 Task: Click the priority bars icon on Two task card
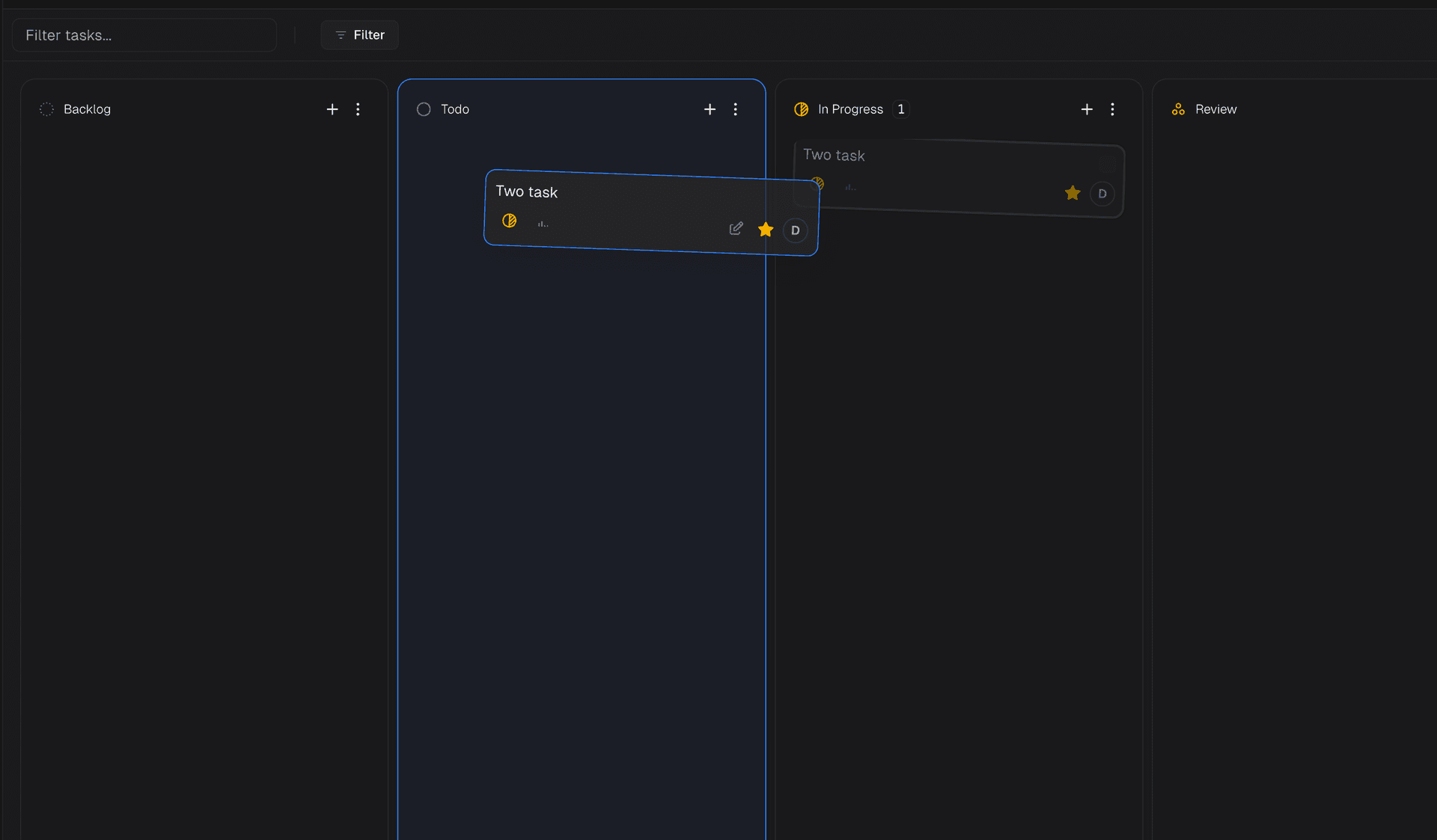543,222
